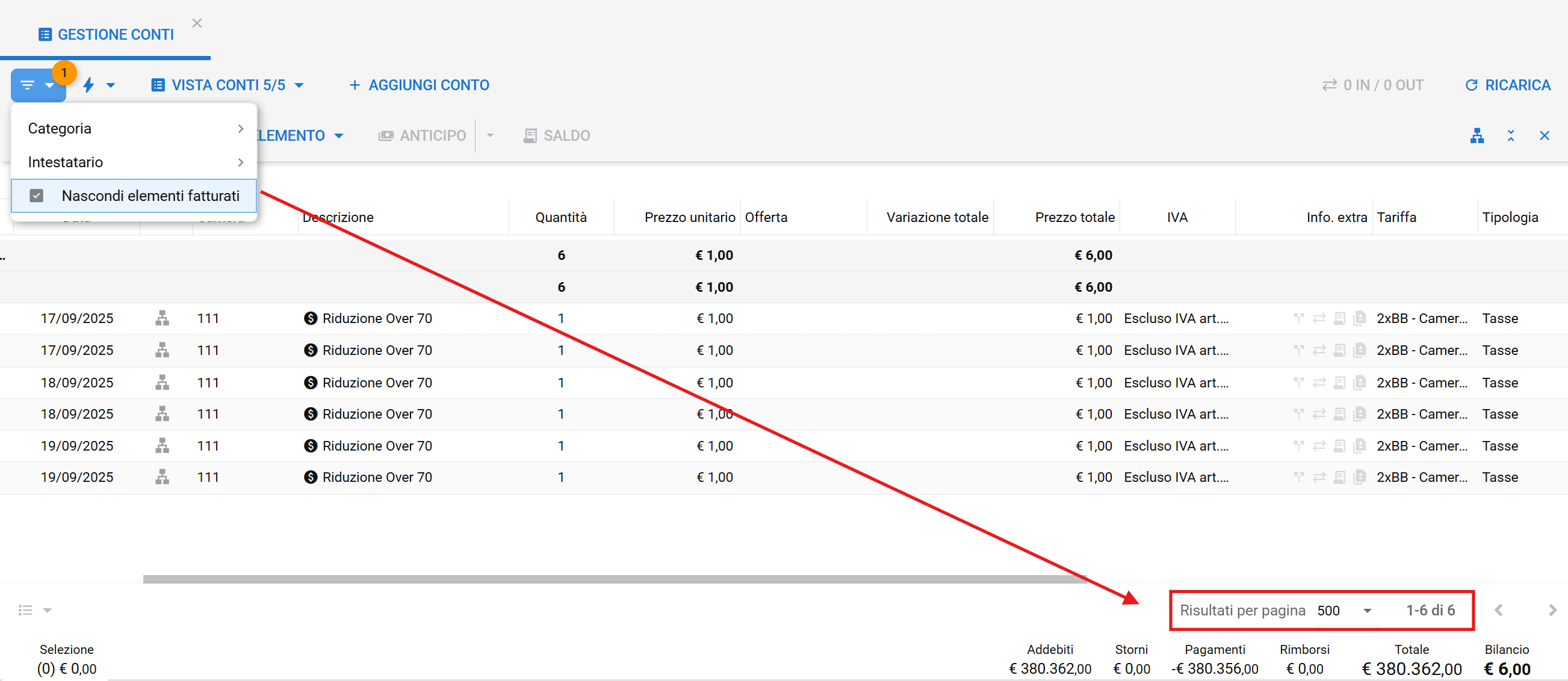
Task: Uncheck Nascondi elementi fatturati checkbox
Action: click(x=37, y=196)
